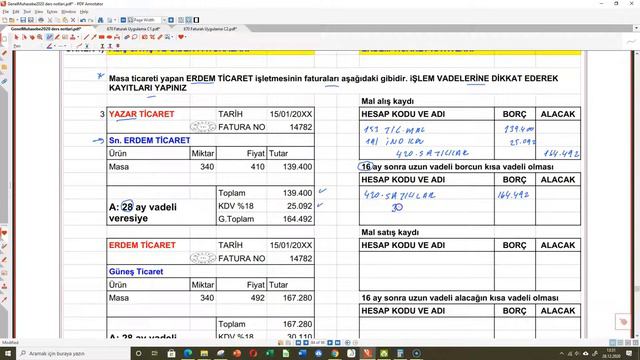Screen dimensions: 640x360
Task: Select the Ellipse shape tool
Action: coord(109,37)
